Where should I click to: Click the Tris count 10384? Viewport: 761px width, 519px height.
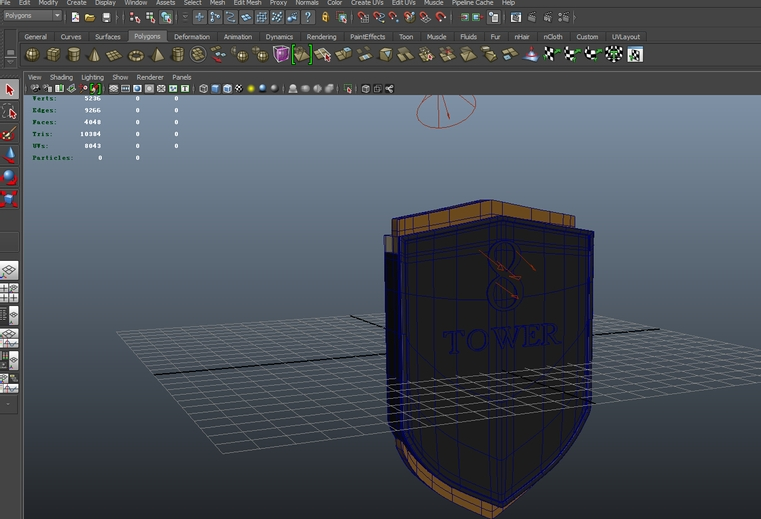pyautogui.click(x=91, y=134)
